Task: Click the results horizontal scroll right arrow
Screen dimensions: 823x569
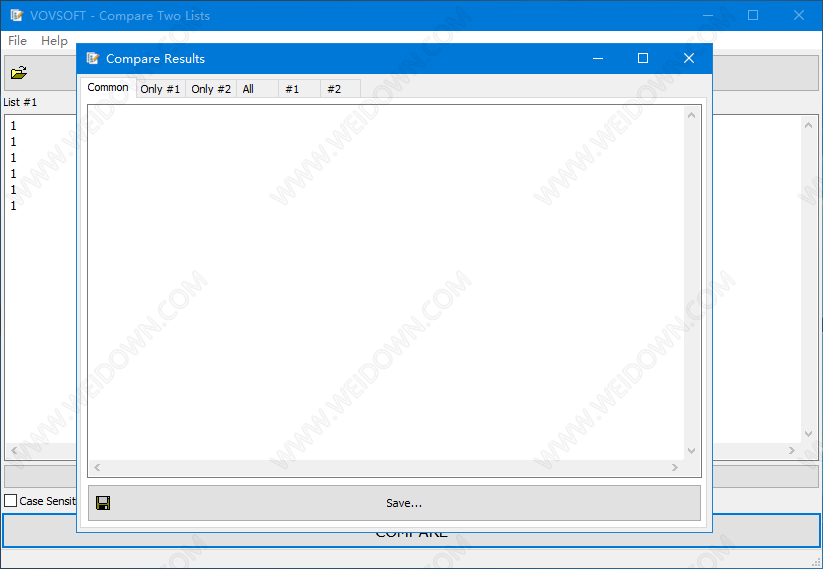Action: [675, 467]
